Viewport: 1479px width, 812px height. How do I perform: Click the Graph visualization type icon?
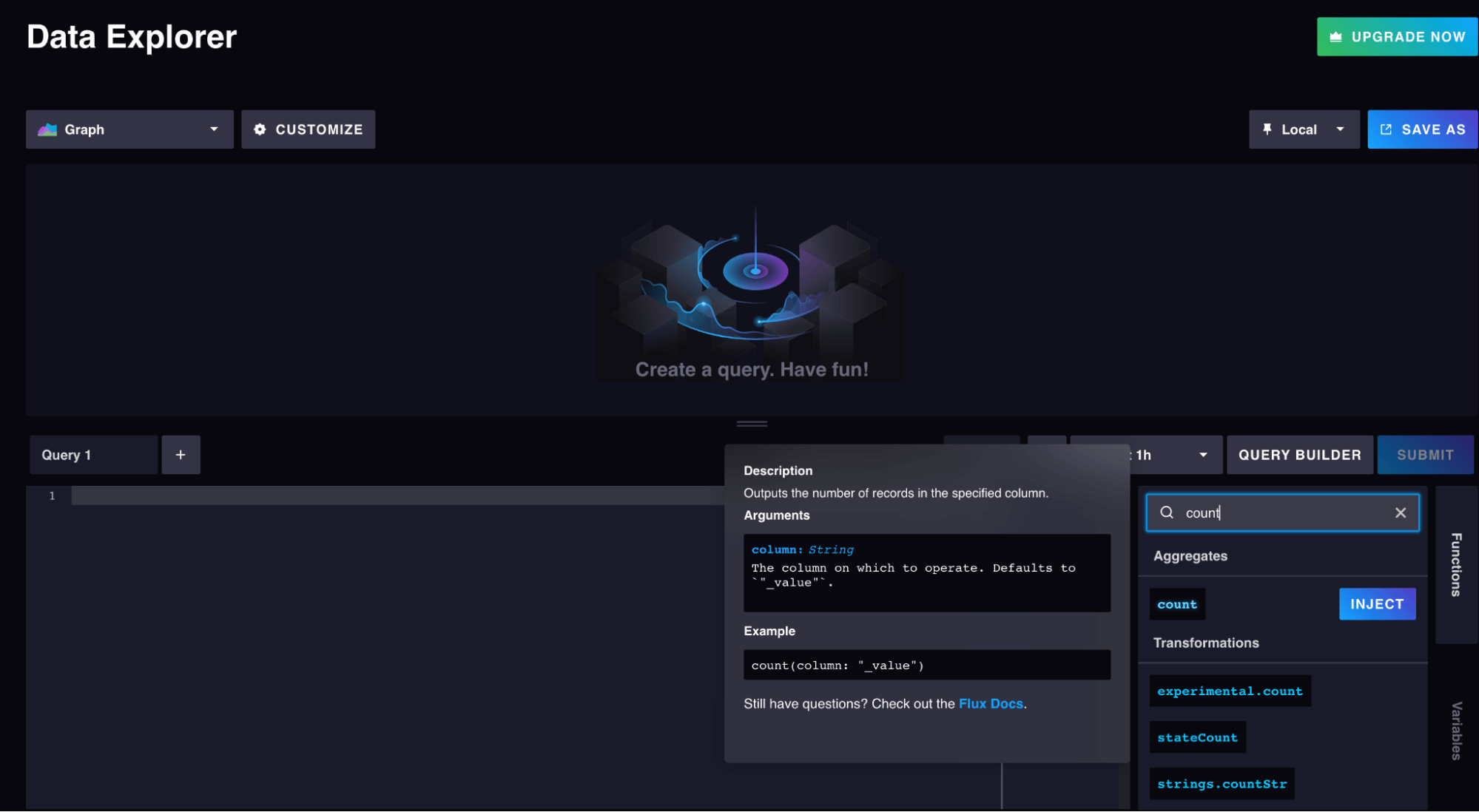pyautogui.click(x=47, y=129)
